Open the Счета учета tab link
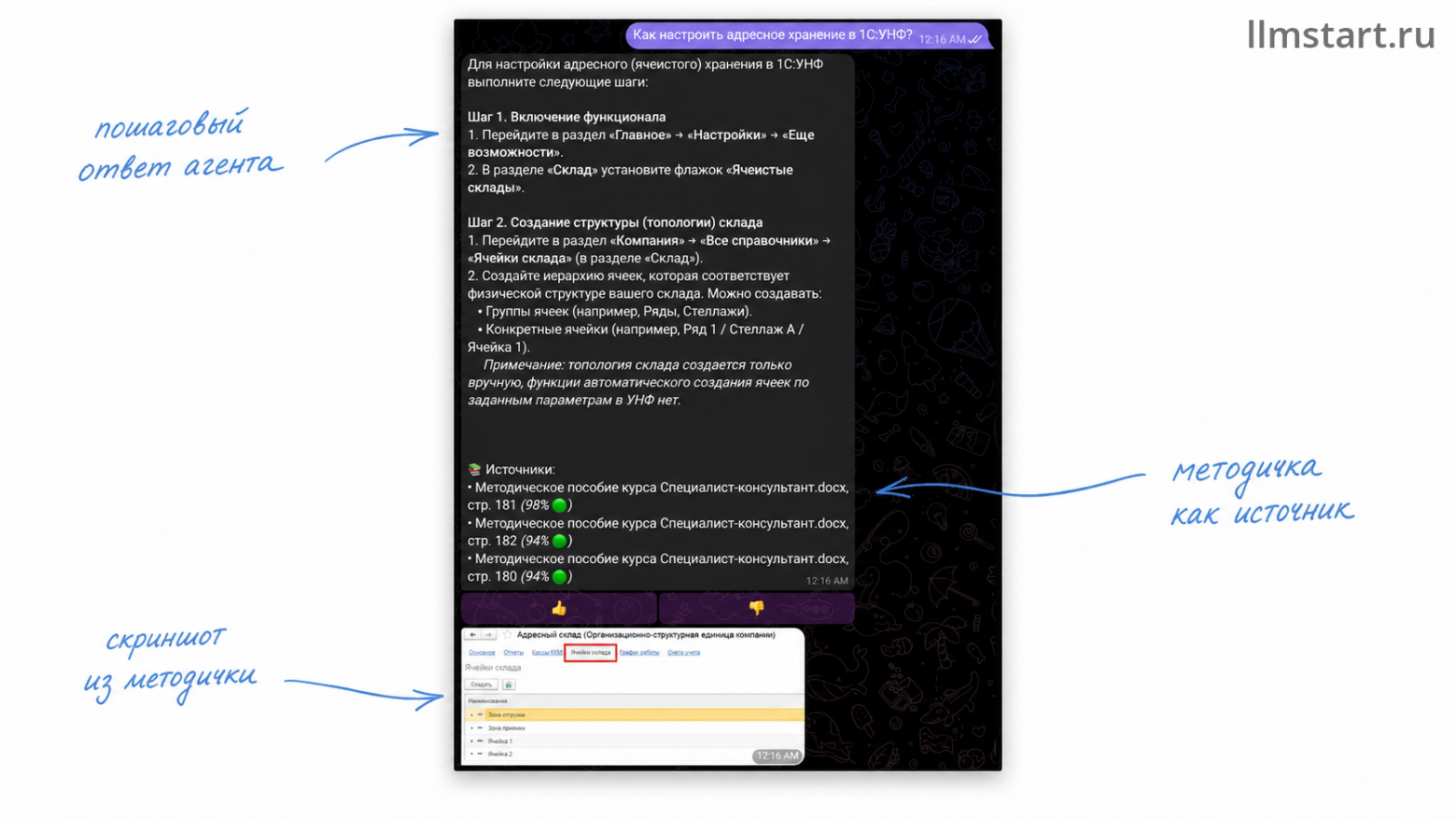 (x=684, y=653)
